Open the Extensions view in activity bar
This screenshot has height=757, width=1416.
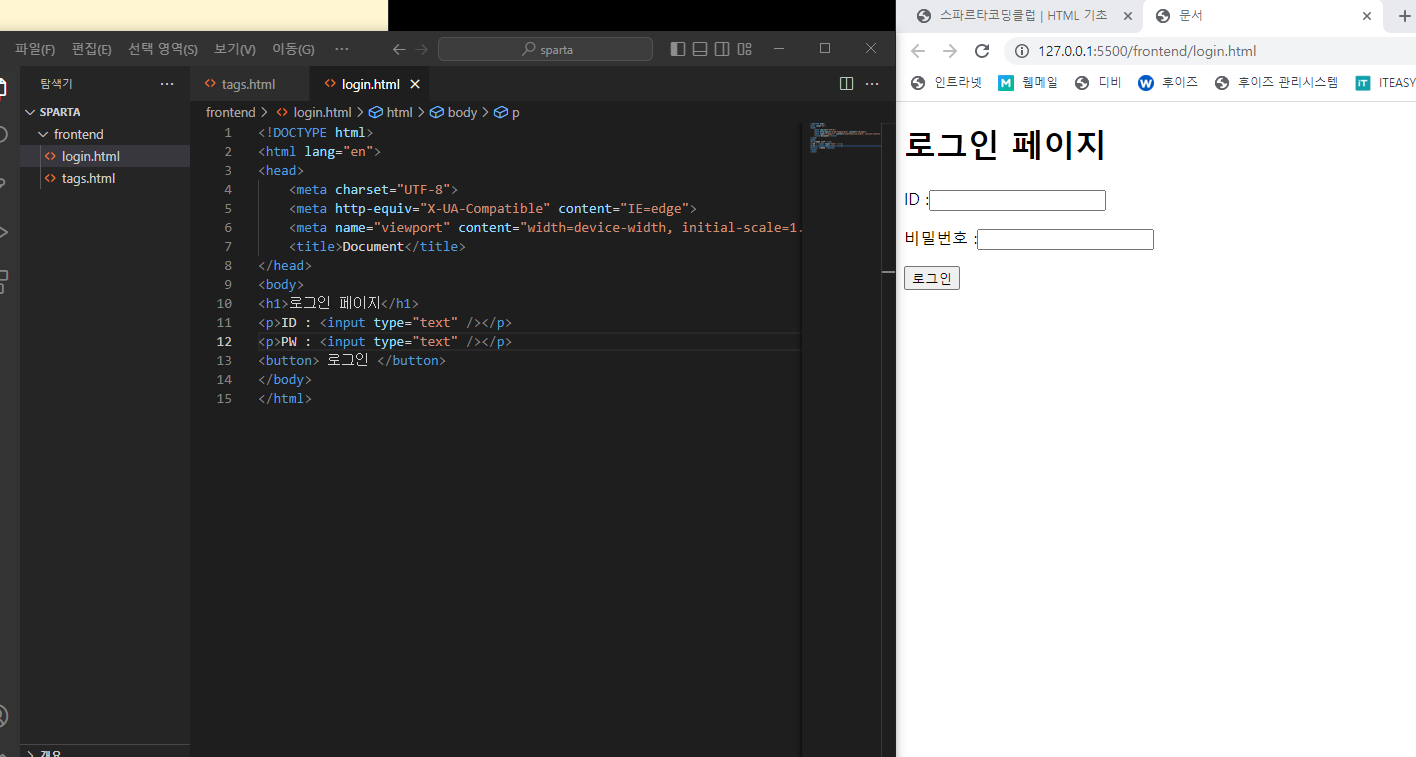coord(3,280)
